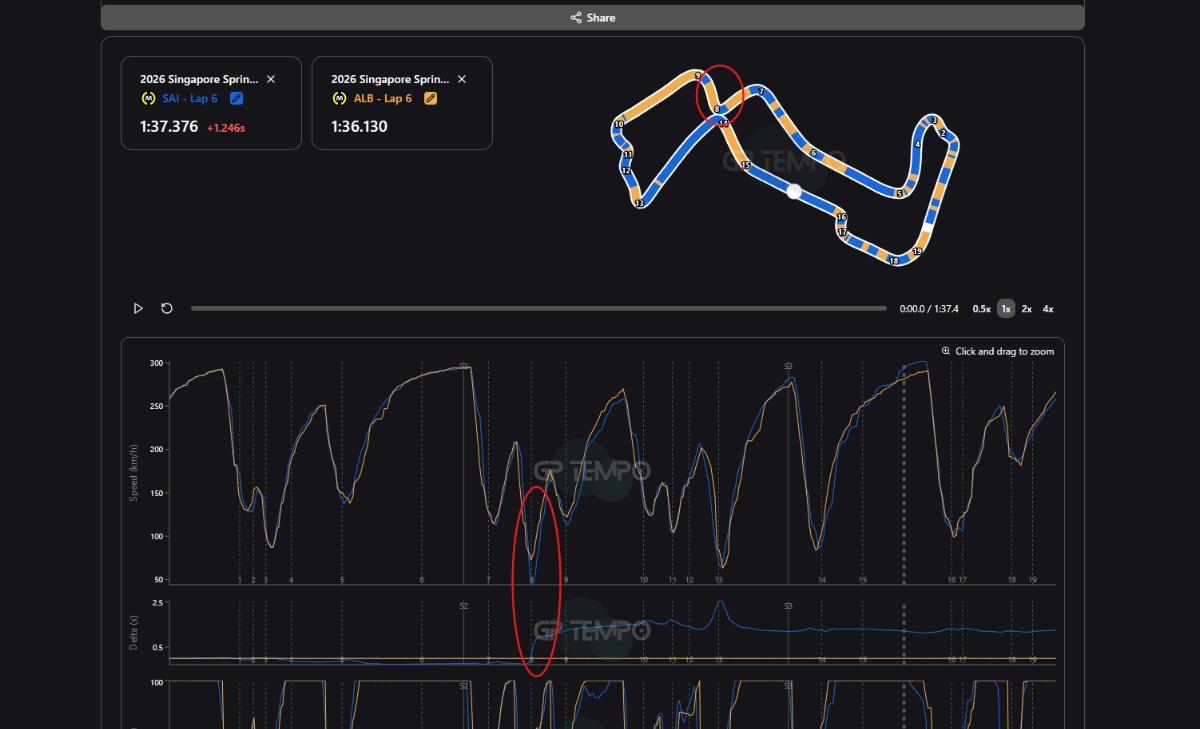Click corner 19 label on speed chart axis
Image resolution: width=1200 pixels, height=729 pixels.
[x=1033, y=580]
